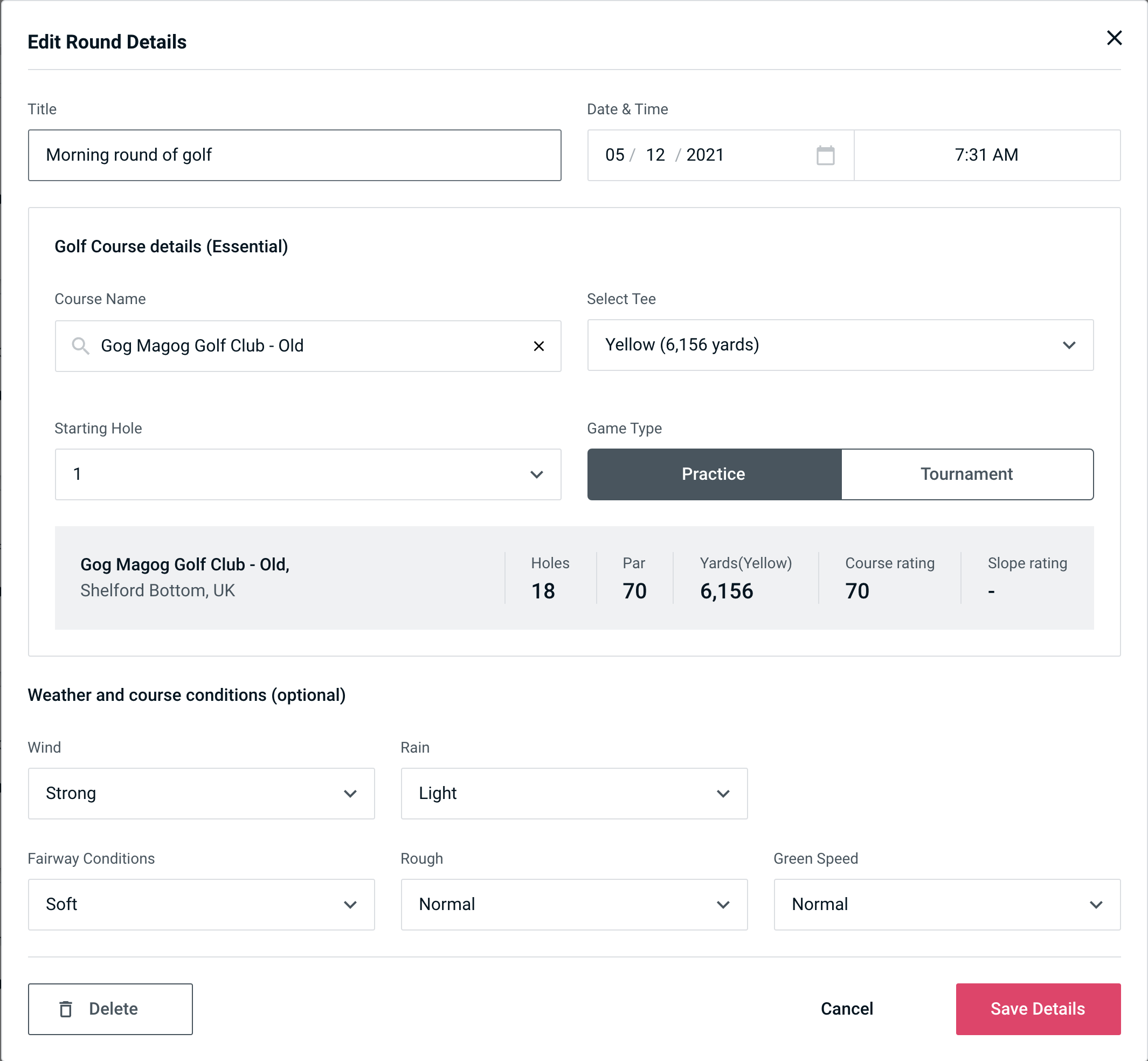Select the Rough condition dropdown
This screenshot has height=1061, width=1148.
coord(574,904)
